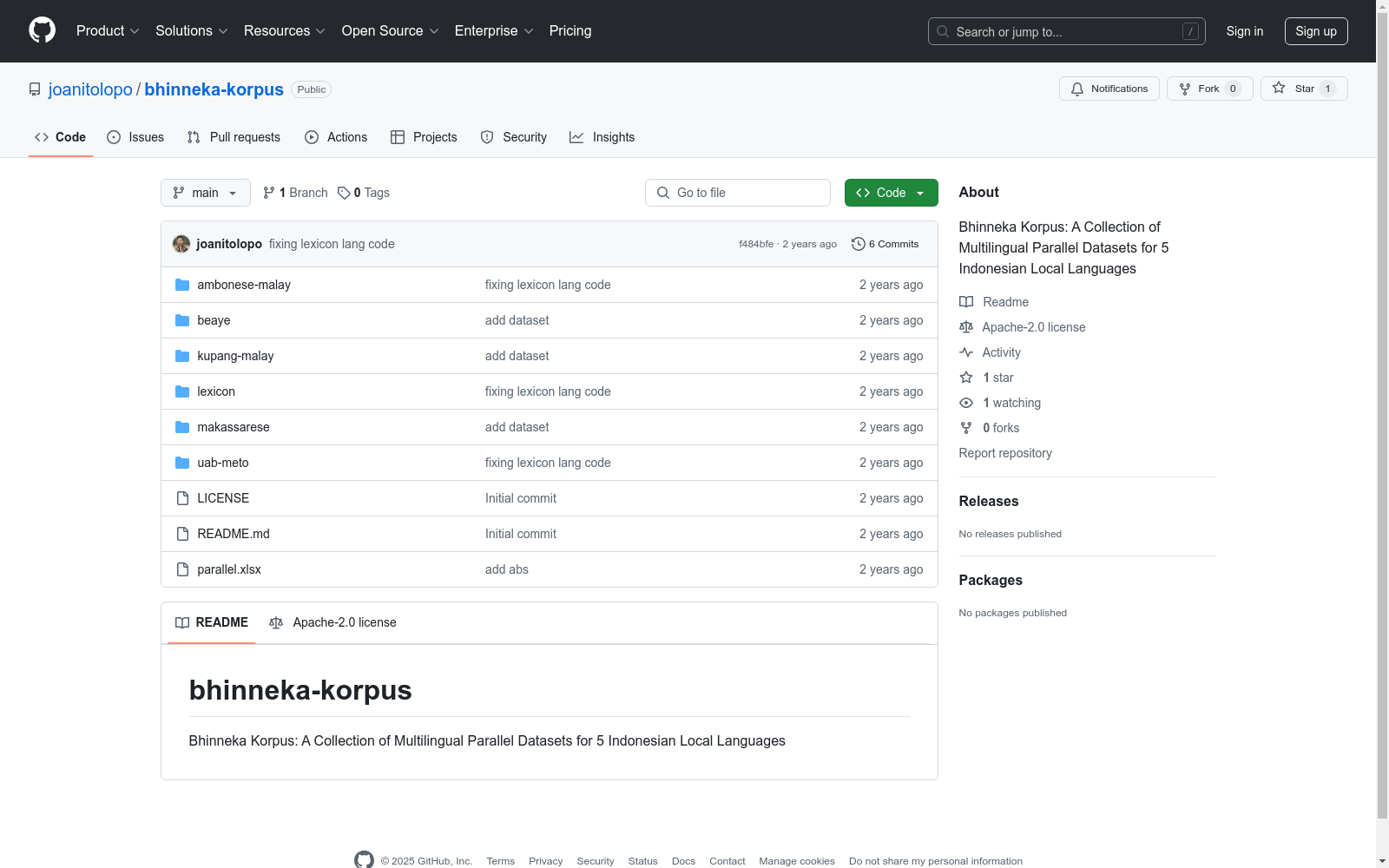Viewport: 1389px width, 868px height.
Task: Click the GitHub logo in the footer
Action: pyautogui.click(x=364, y=859)
